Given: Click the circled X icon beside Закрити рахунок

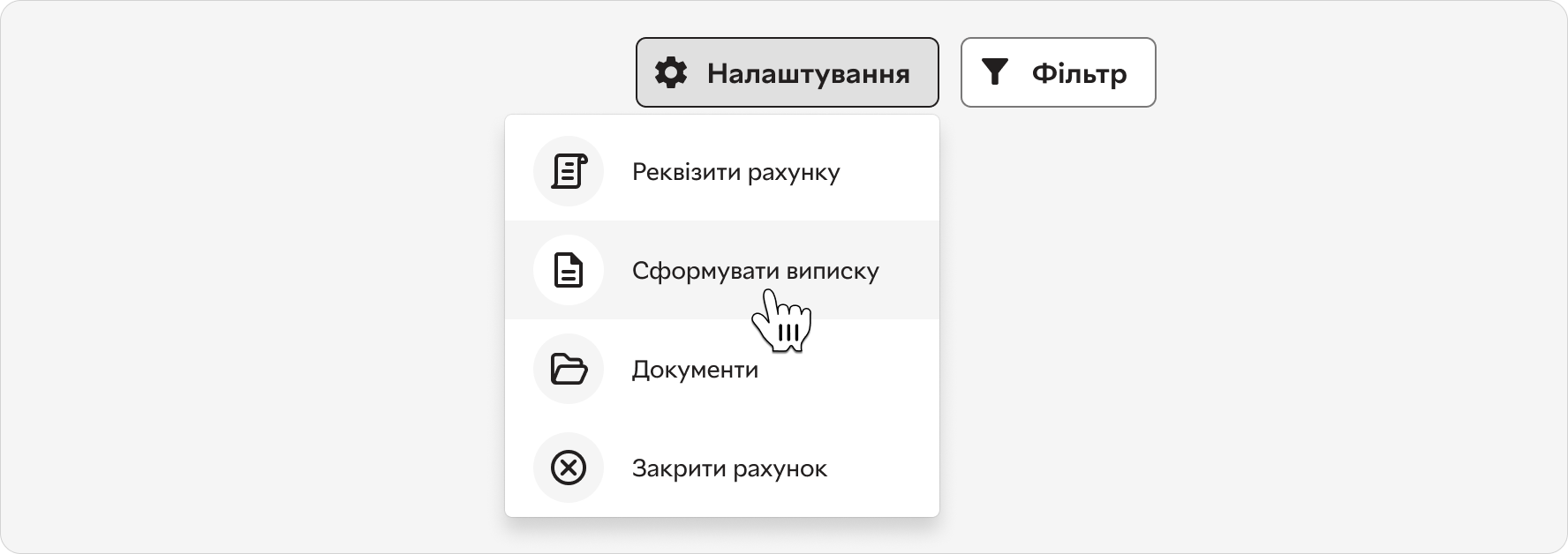Looking at the screenshot, I should (x=569, y=468).
